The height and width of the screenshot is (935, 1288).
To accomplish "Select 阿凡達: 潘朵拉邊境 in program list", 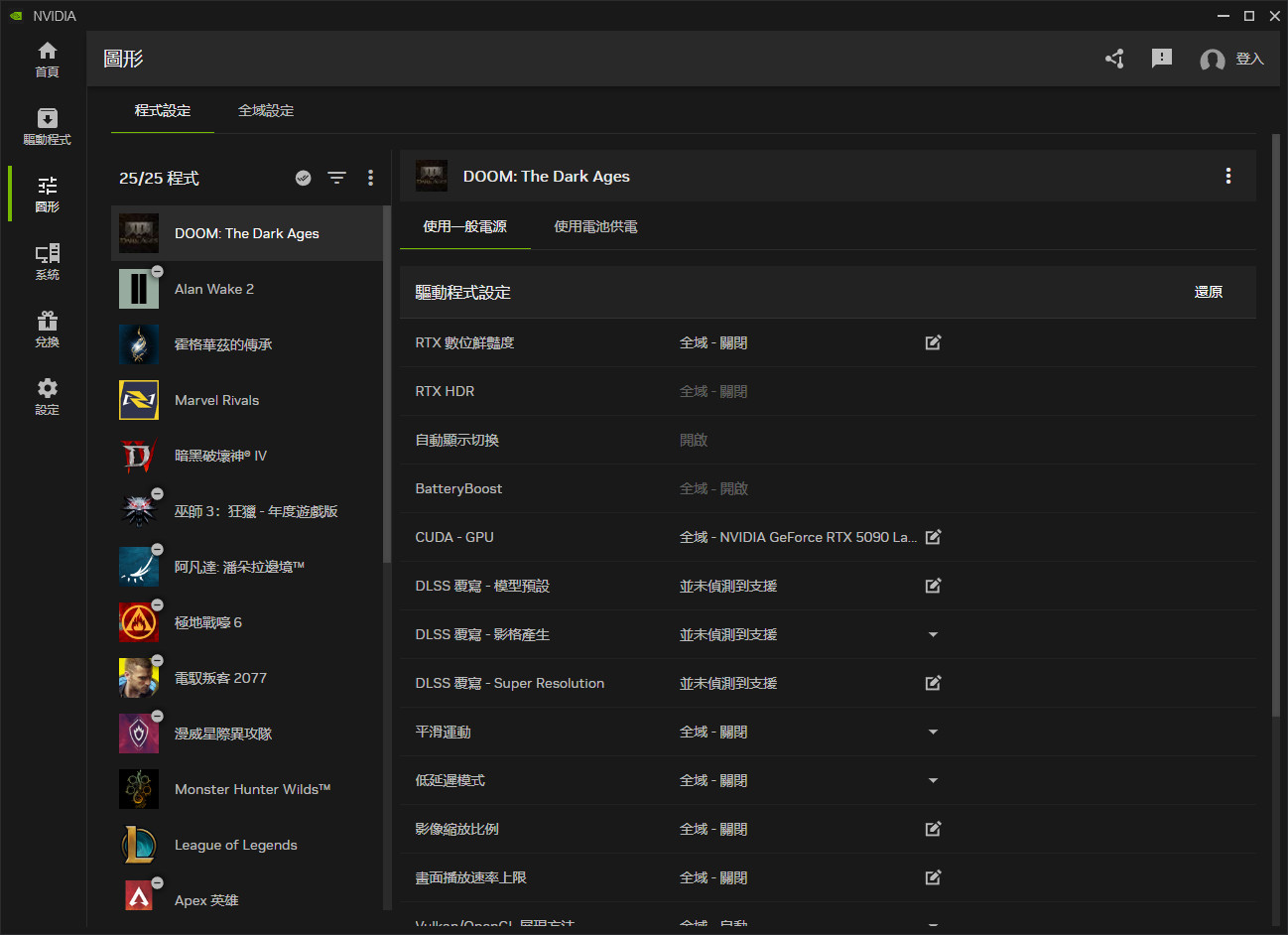I will coord(246,567).
